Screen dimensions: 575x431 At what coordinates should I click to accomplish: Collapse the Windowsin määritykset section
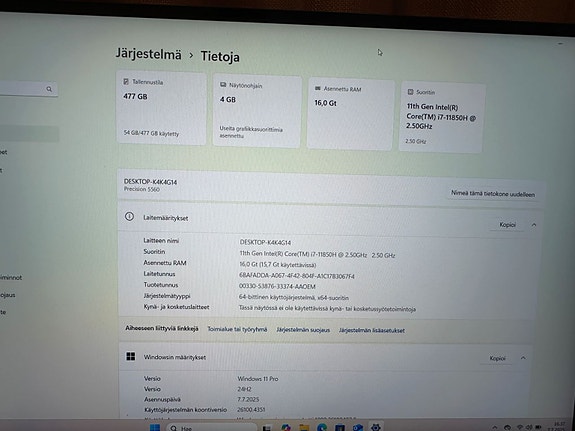(523, 358)
